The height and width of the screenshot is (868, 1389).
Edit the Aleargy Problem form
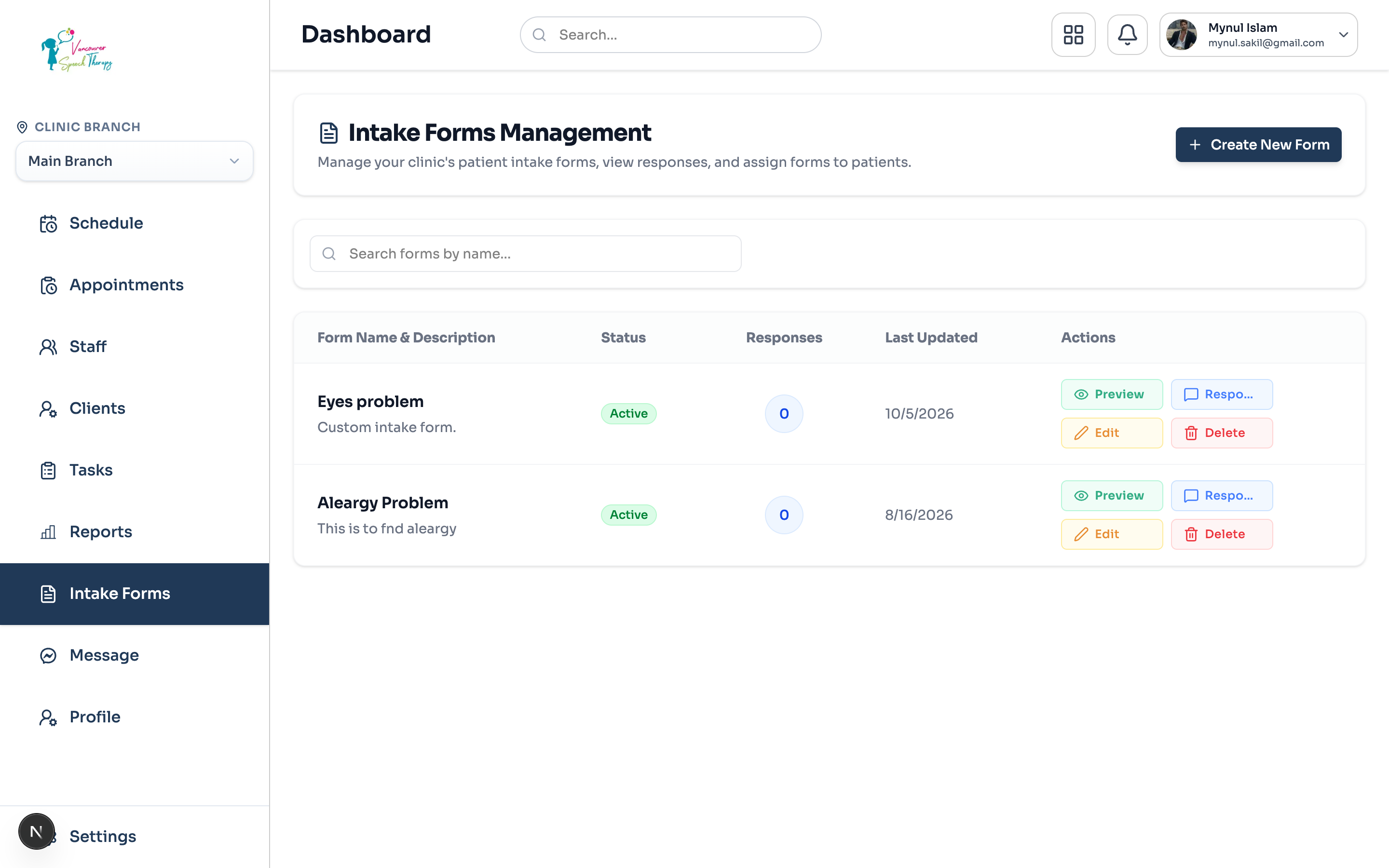click(1112, 534)
